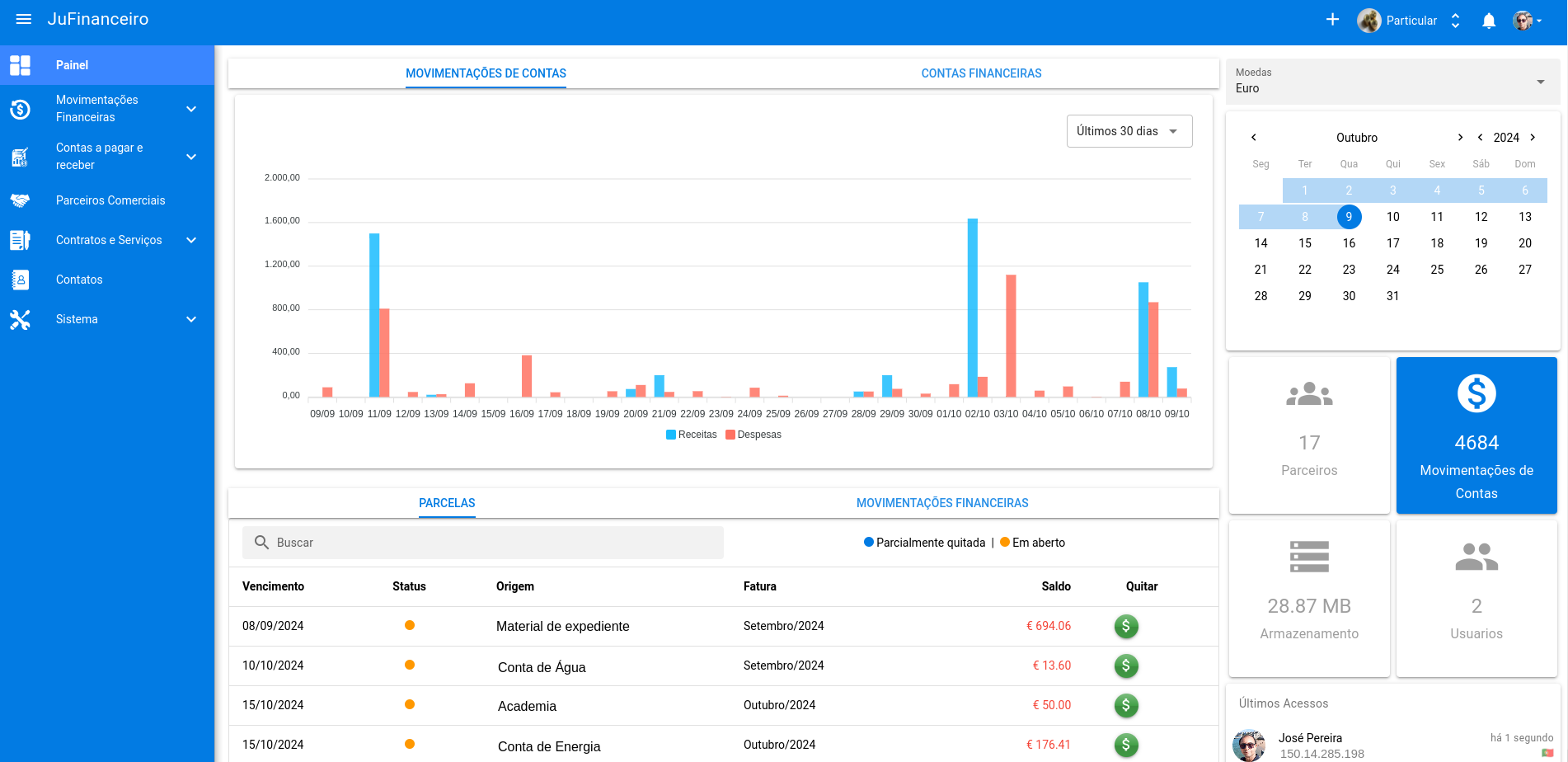This screenshot has width=1568, height=762.
Task: Toggle Despesas series in chart legend
Action: coord(753,435)
